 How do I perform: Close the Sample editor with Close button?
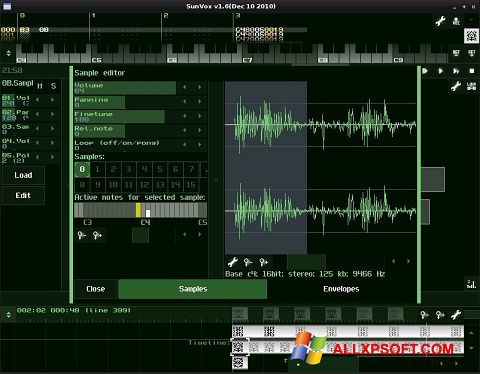coord(96,289)
